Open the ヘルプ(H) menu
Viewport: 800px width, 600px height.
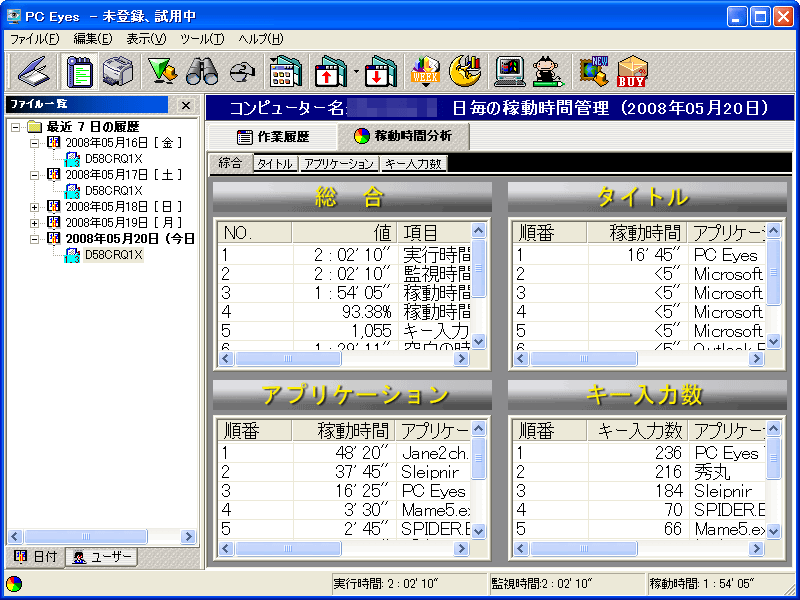click(261, 39)
